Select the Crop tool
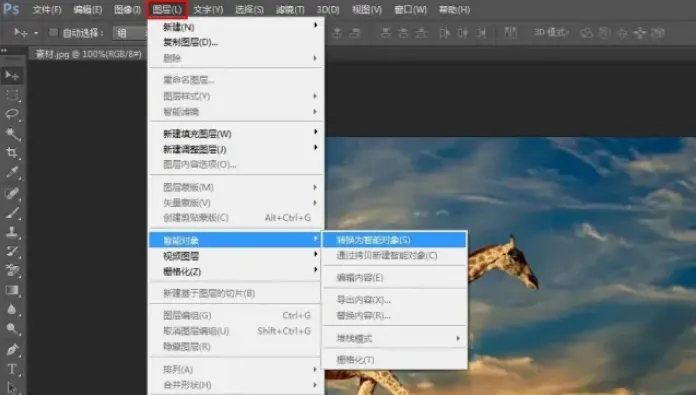Screen dimensions: 696x395 [x=12, y=153]
